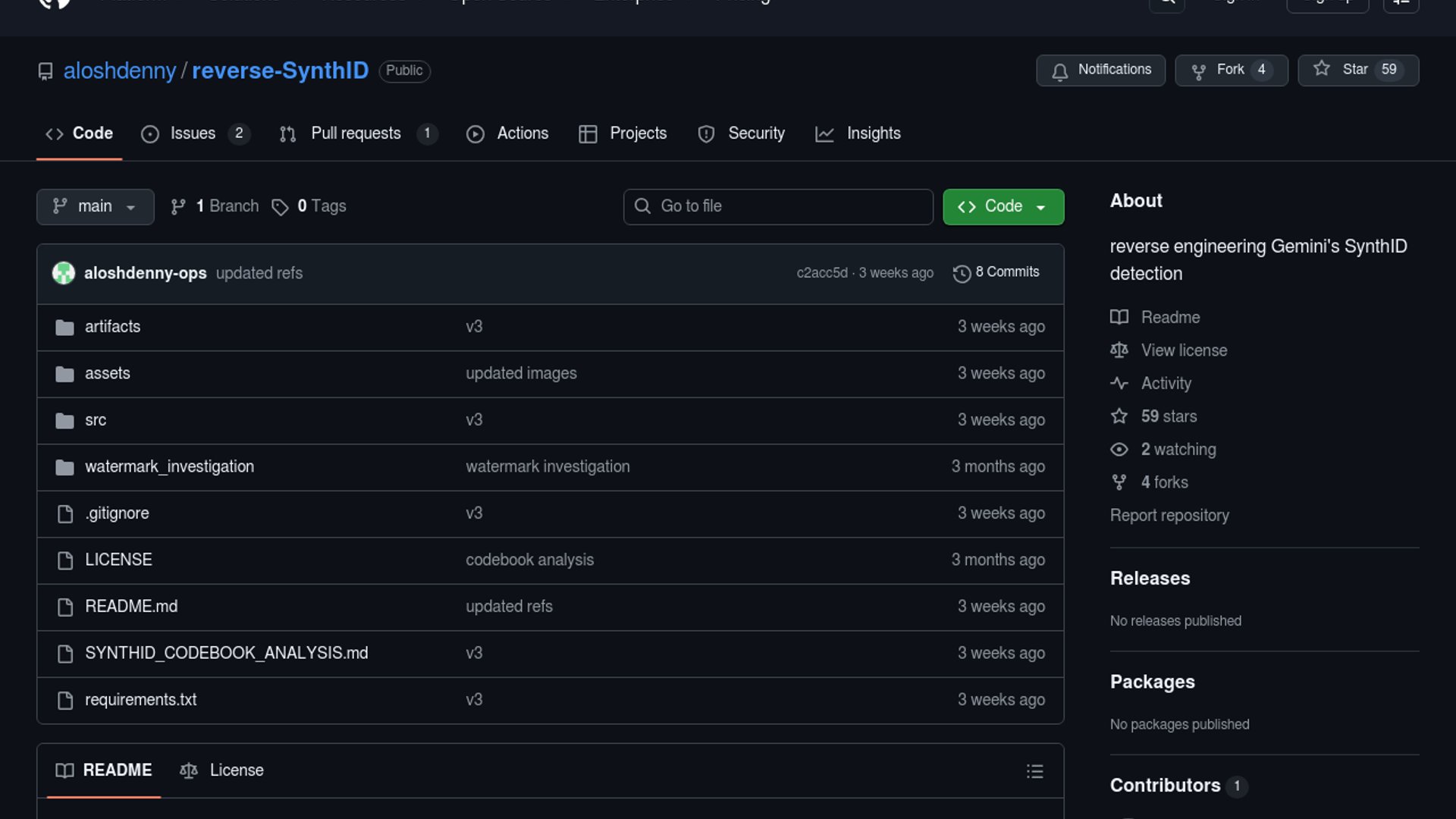Click the Star icon button

(x=1322, y=69)
